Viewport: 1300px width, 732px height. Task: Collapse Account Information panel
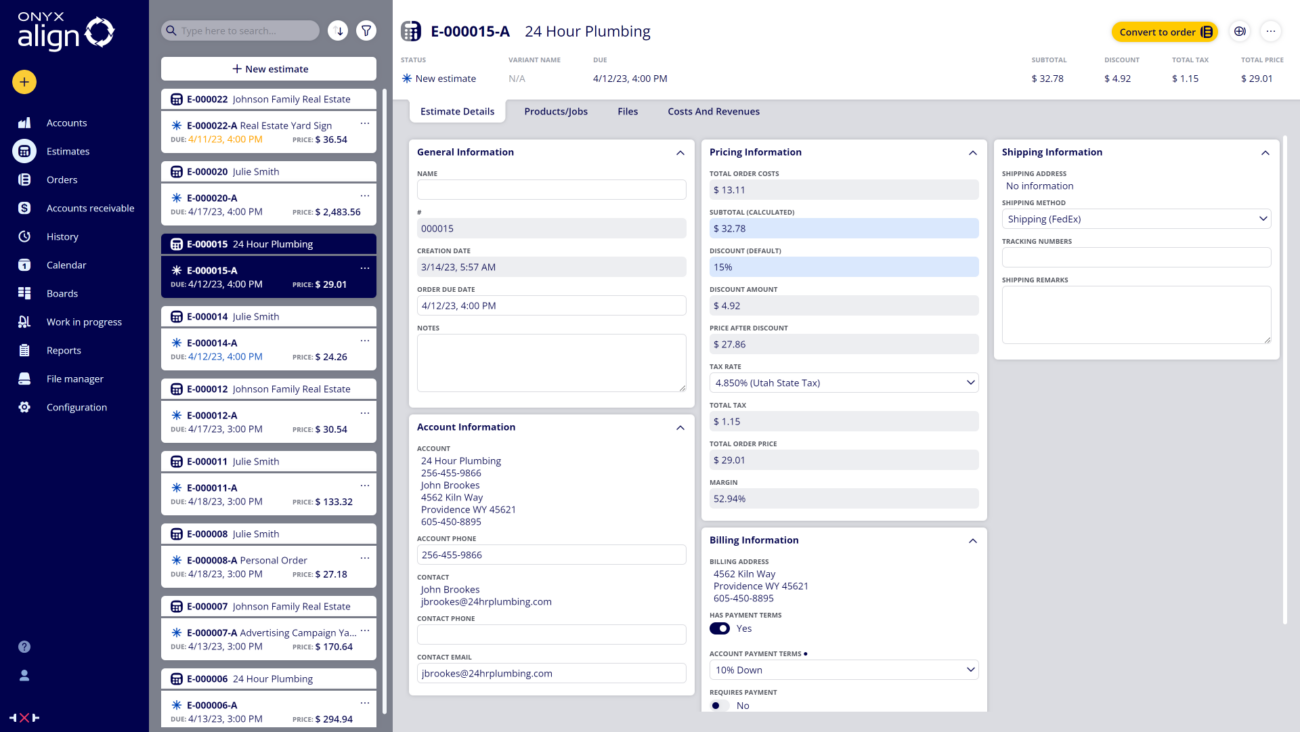coord(680,428)
